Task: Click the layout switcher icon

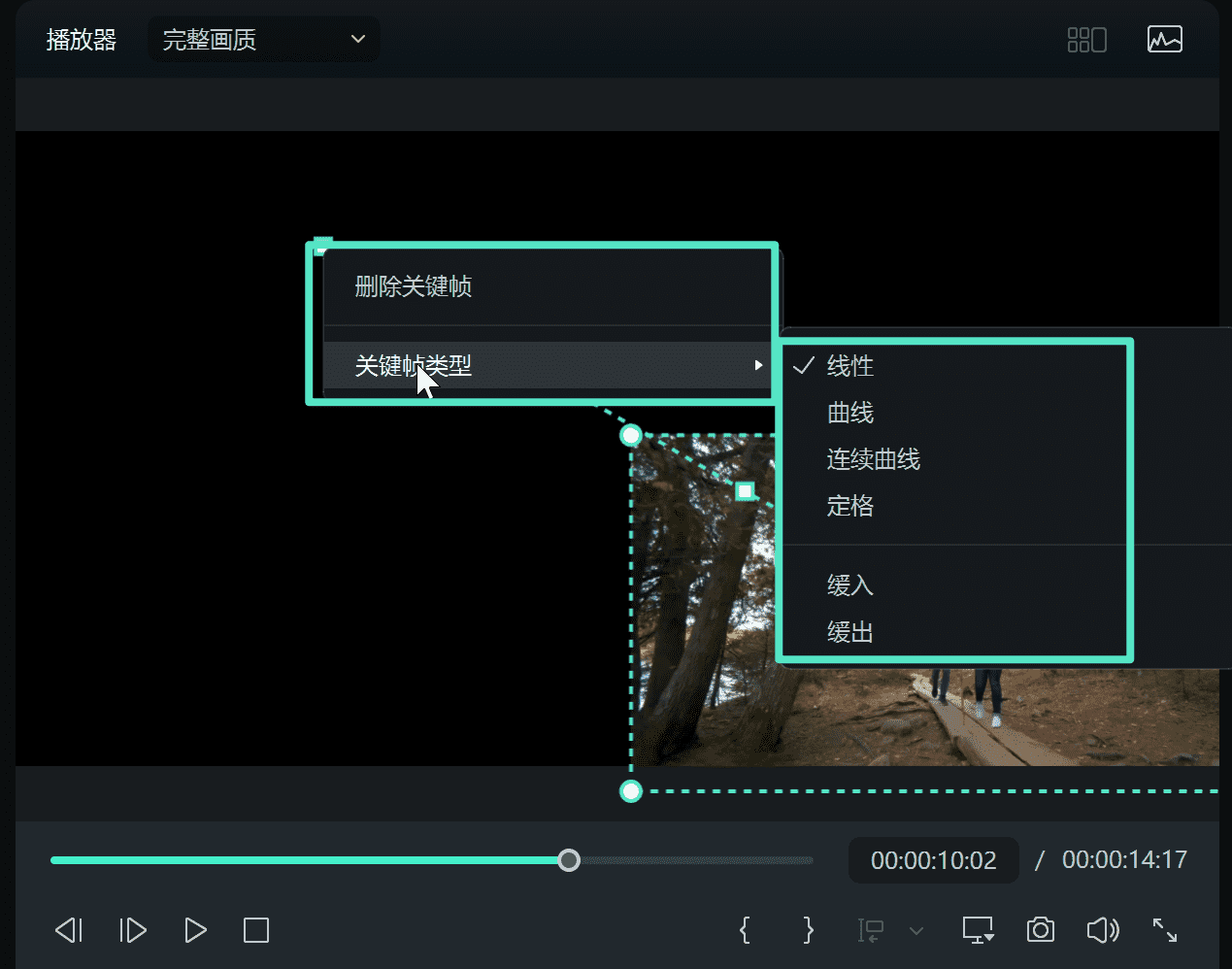Action: coord(1085,39)
